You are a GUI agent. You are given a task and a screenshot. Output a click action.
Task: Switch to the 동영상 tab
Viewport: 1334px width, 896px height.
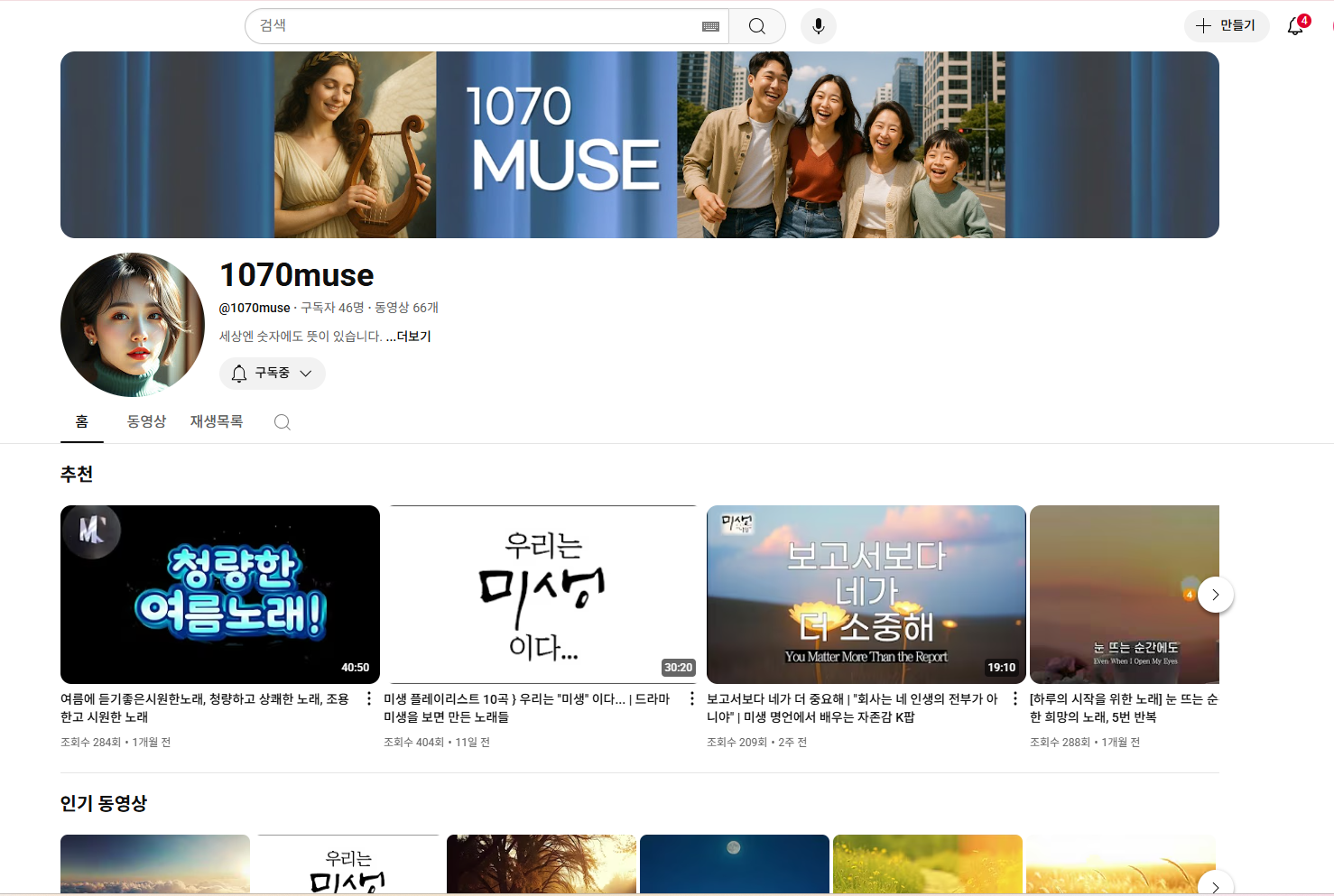(146, 421)
